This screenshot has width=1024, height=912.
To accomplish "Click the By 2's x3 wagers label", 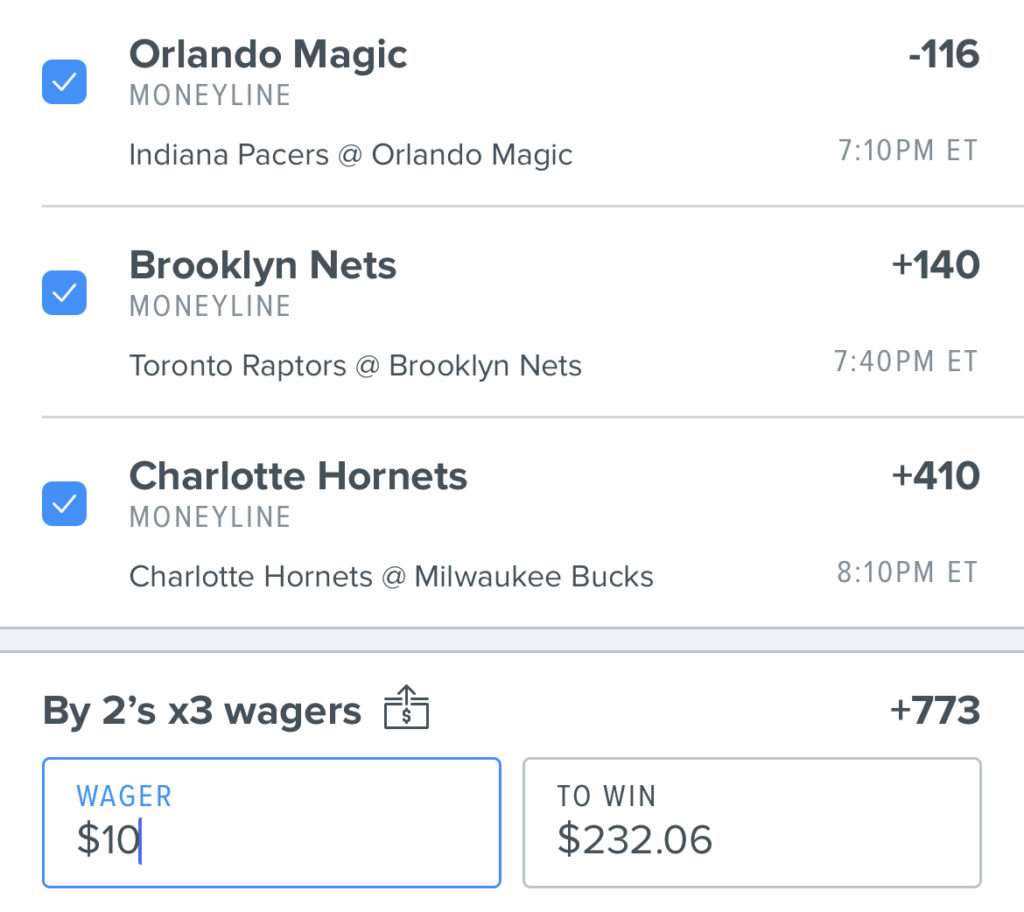I will point(202,711).
